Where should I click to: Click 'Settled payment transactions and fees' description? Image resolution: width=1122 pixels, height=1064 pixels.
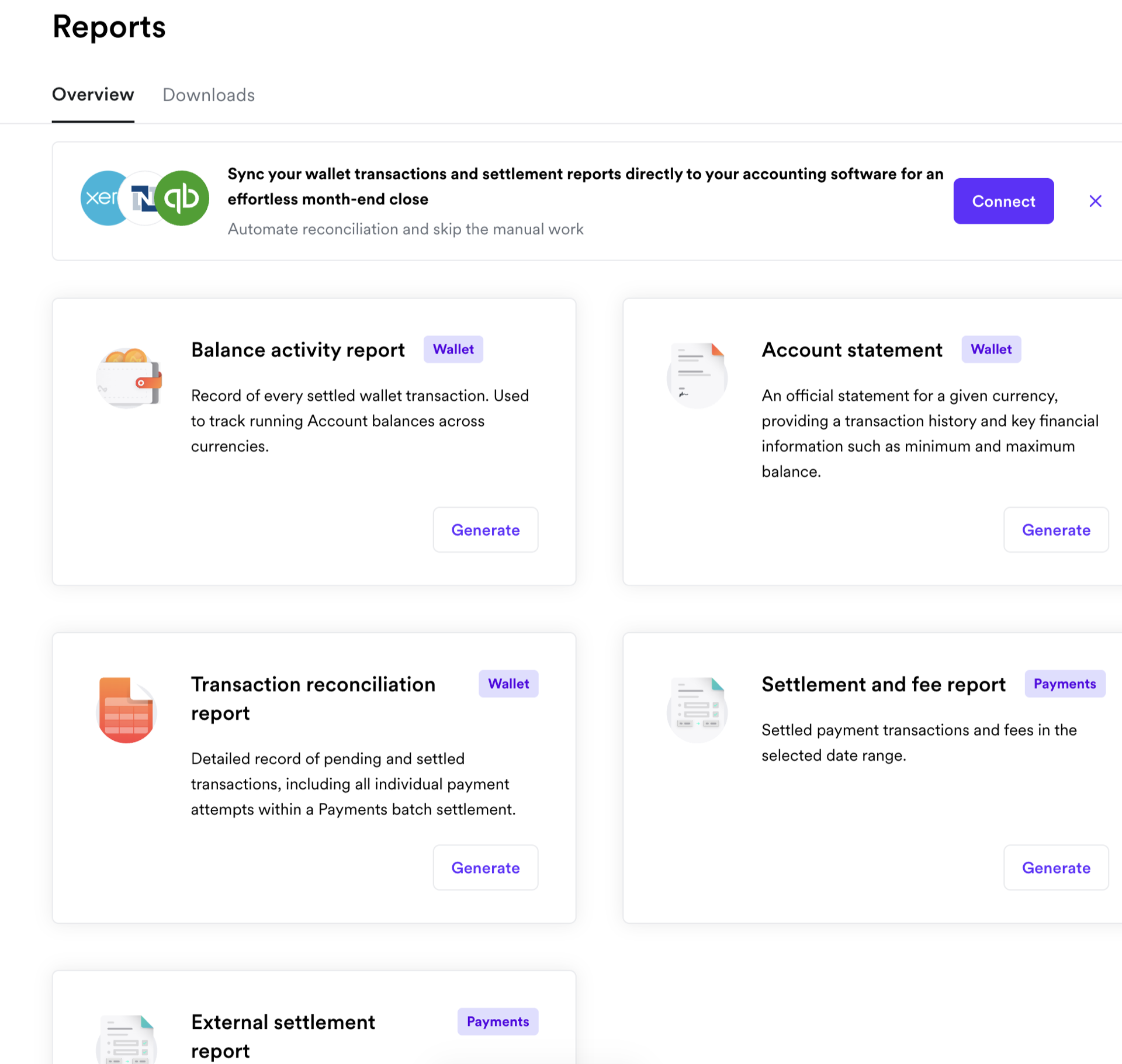[x=919, y=743]
